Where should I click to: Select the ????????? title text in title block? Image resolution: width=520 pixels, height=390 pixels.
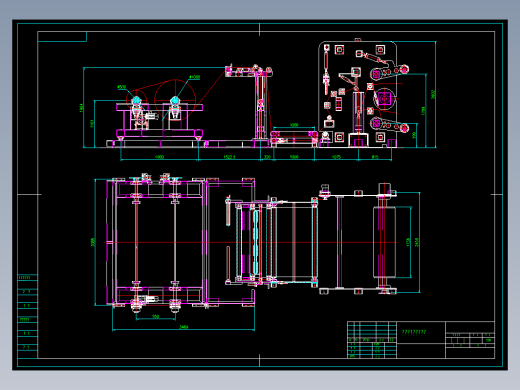click(414, 332)
